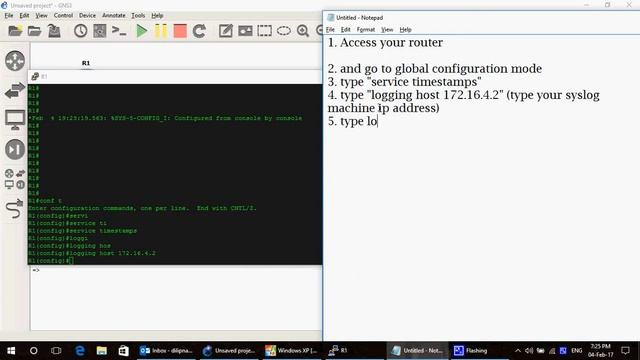Open the GNS3 Device menu
Screen dimensions: 640x360
87,16
